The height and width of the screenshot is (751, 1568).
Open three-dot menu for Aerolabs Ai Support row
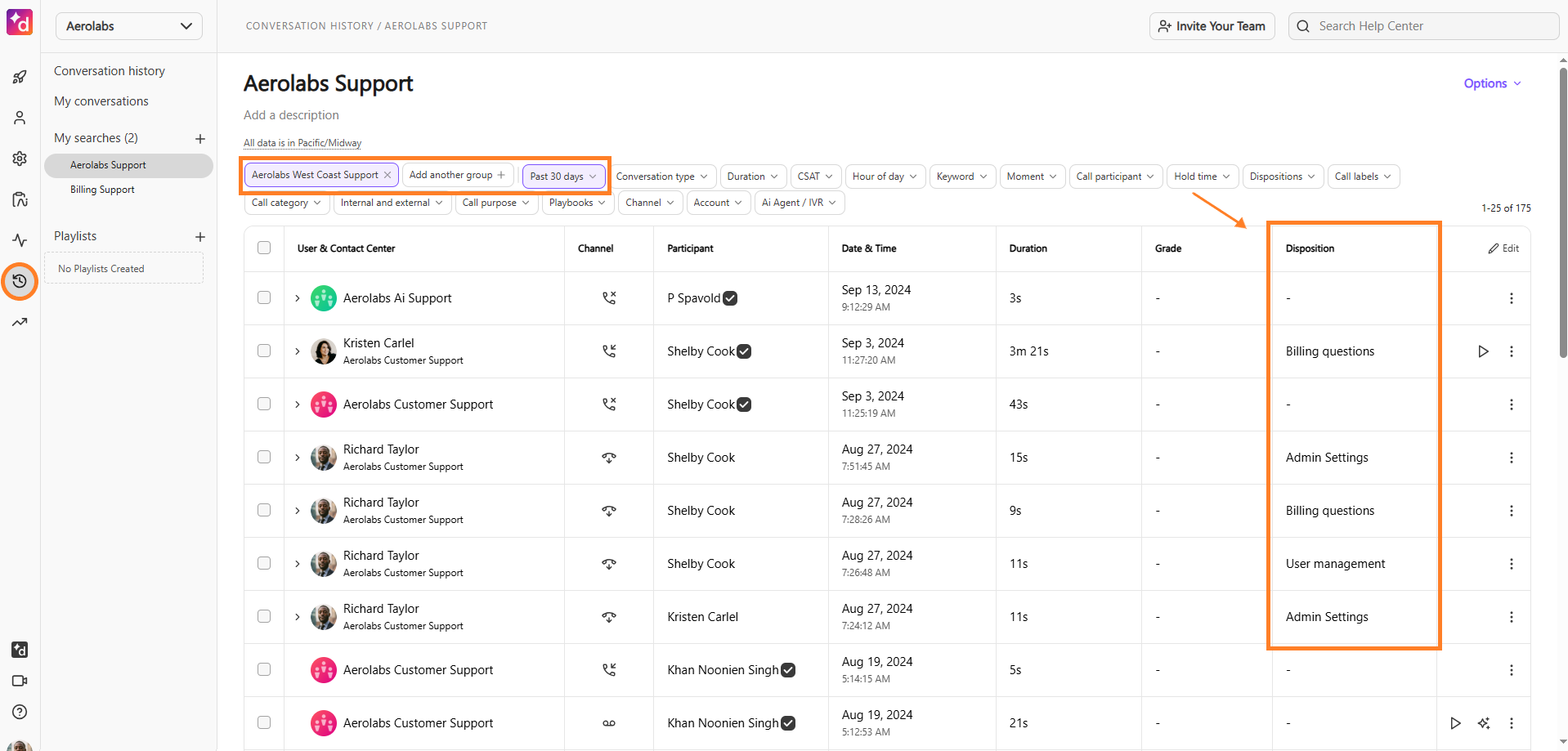pos(1512,298)
